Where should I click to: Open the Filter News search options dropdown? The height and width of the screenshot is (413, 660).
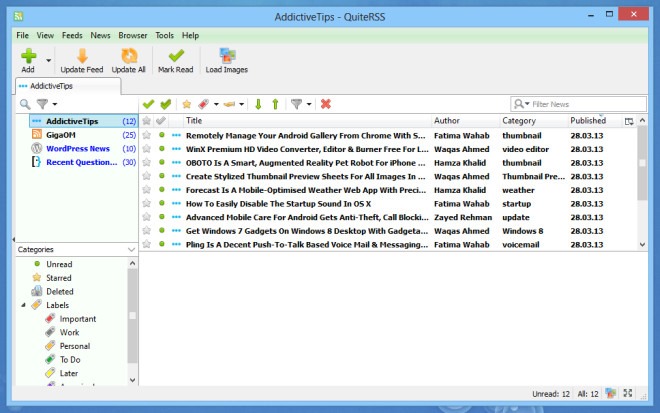tap(521, 104)
